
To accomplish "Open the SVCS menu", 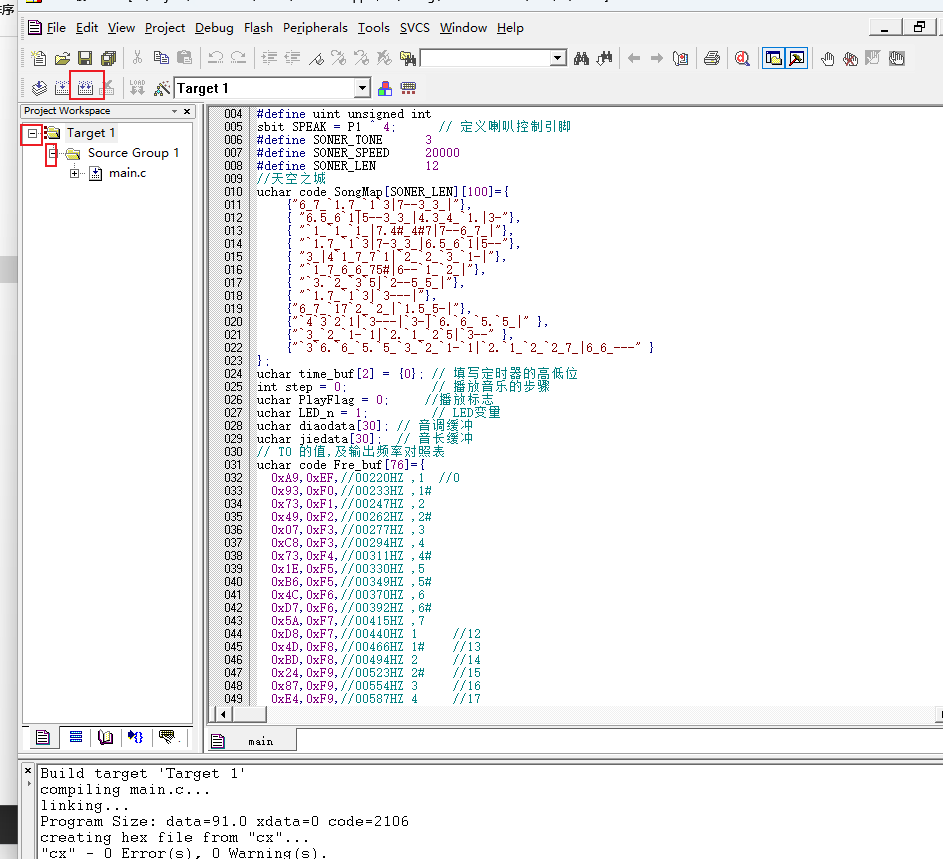I will [x=414, y=28].
